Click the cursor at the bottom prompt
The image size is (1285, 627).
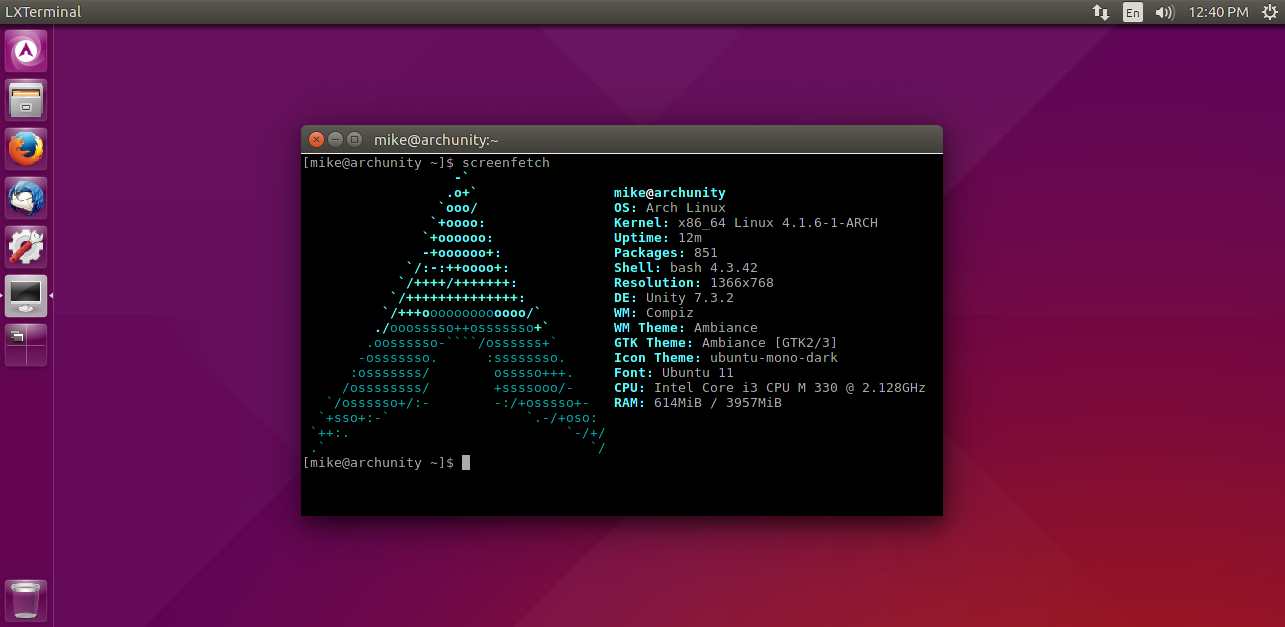(465, 463)
